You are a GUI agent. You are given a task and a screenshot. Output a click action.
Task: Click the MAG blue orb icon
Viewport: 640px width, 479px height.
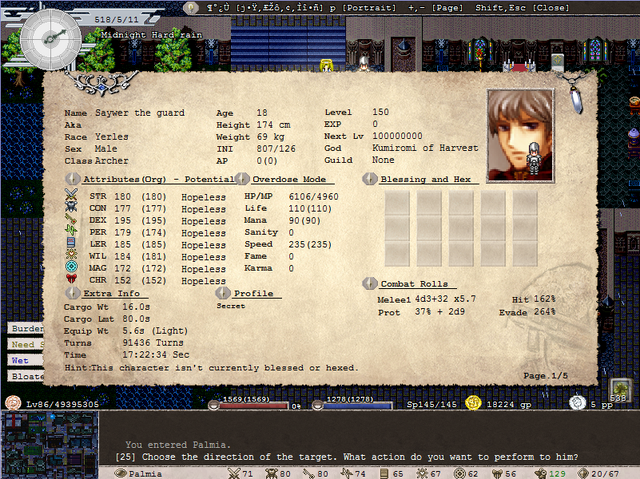[x=71, y=266]
